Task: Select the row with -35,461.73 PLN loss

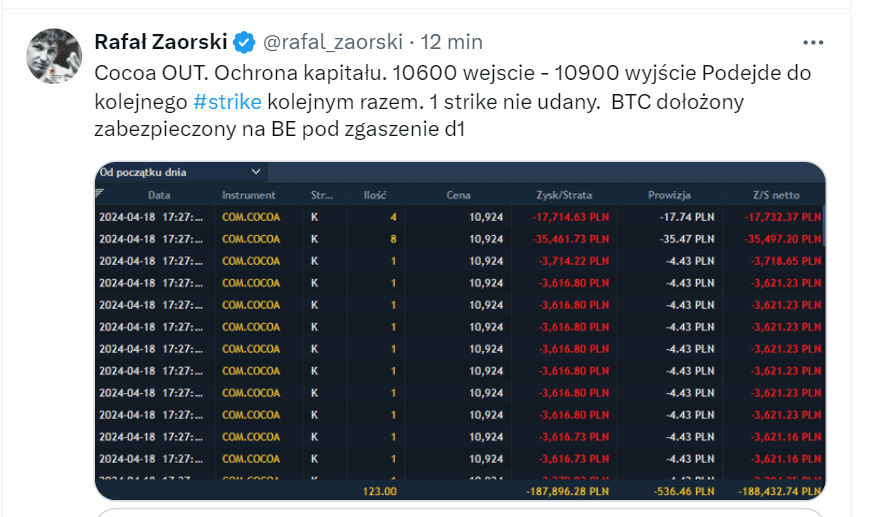Action: coord(460,239)
